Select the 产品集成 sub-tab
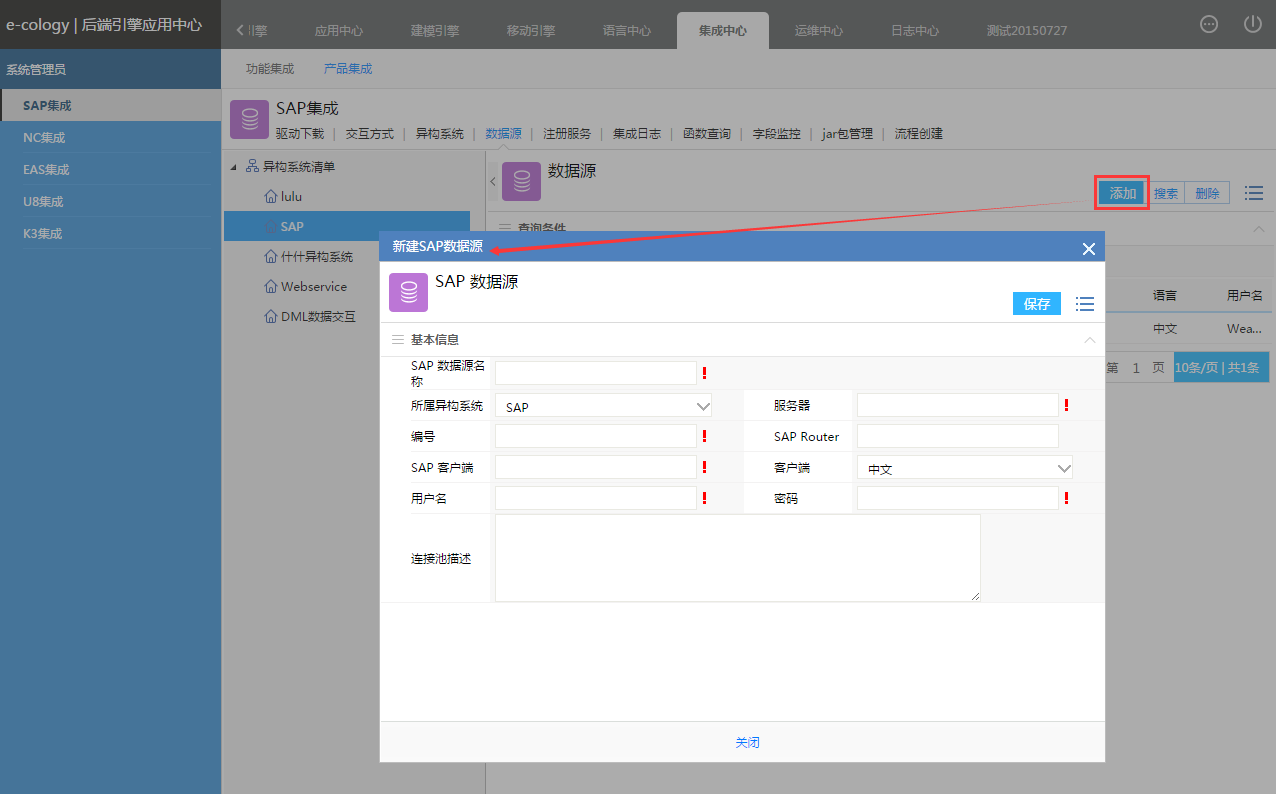 point(348,69)
